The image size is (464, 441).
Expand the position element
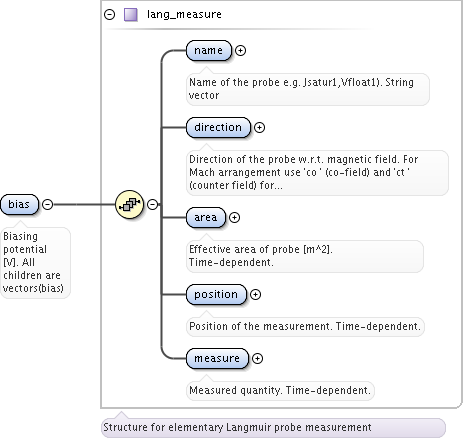point(255,294)
